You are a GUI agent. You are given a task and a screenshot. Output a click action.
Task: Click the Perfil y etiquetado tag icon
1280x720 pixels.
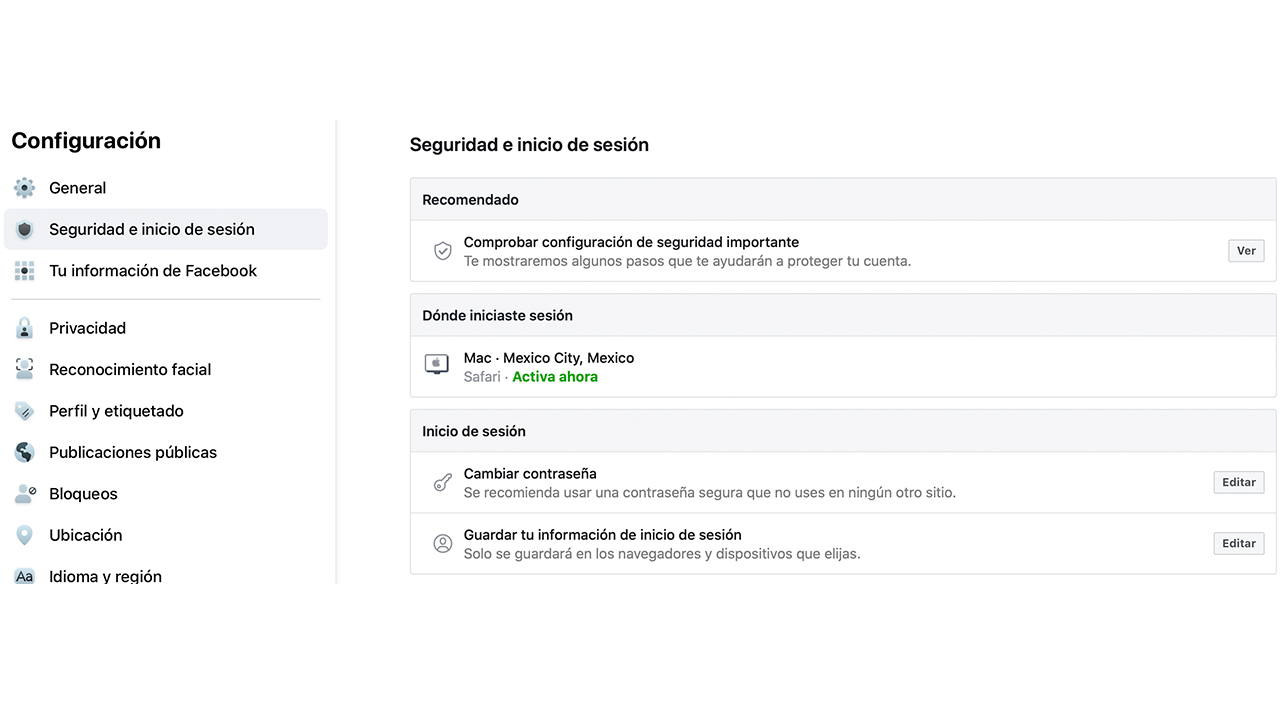tap(24, 411)
